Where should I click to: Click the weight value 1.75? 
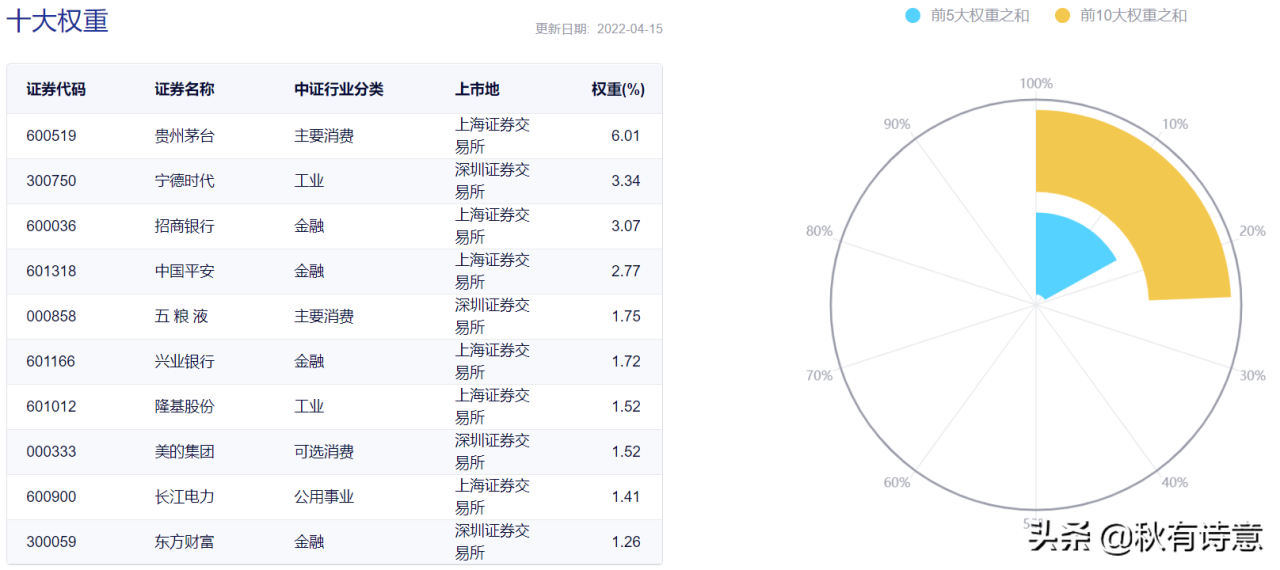click(x=626, y=316)
